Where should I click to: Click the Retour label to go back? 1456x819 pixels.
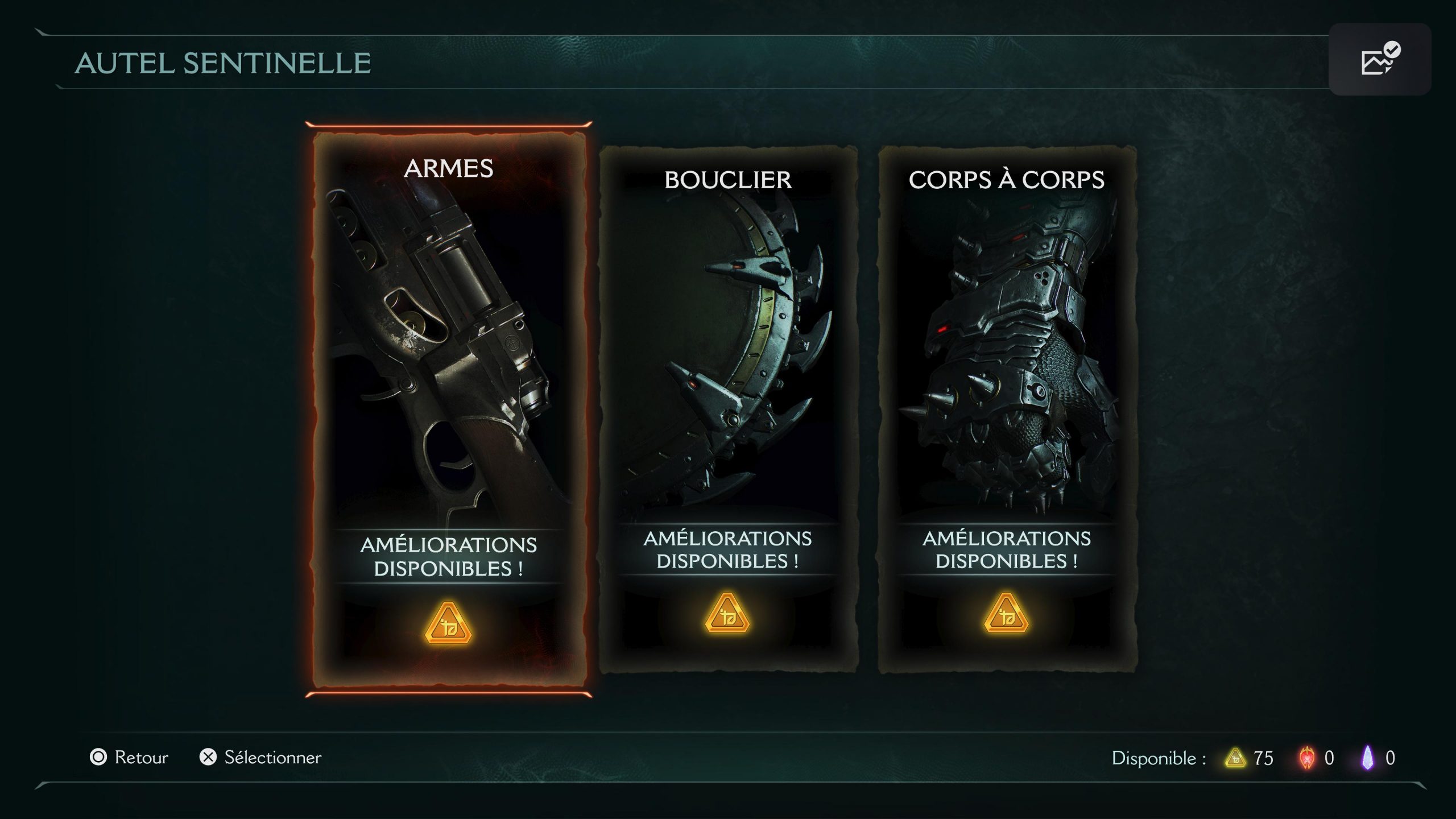[x=142, y=757]
